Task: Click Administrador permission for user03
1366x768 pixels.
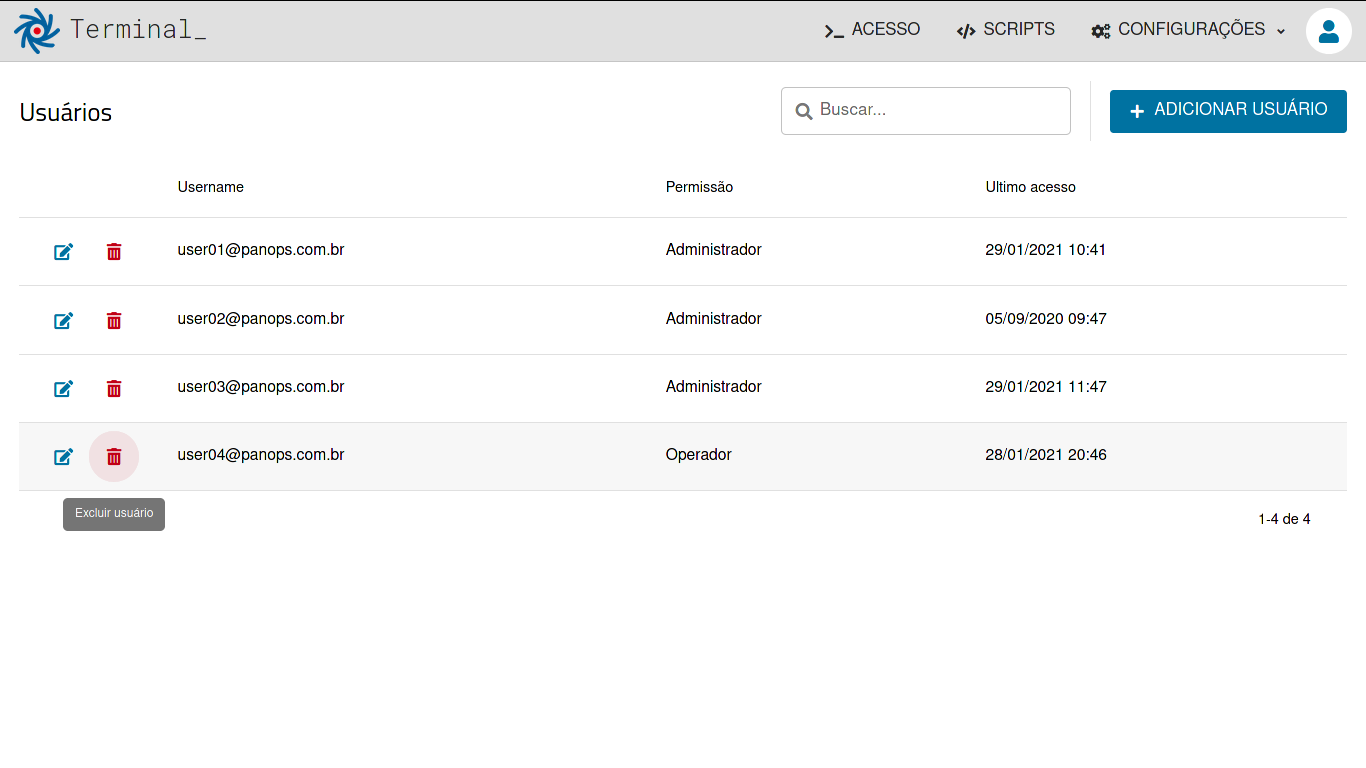Action: [x=714, y=387]
